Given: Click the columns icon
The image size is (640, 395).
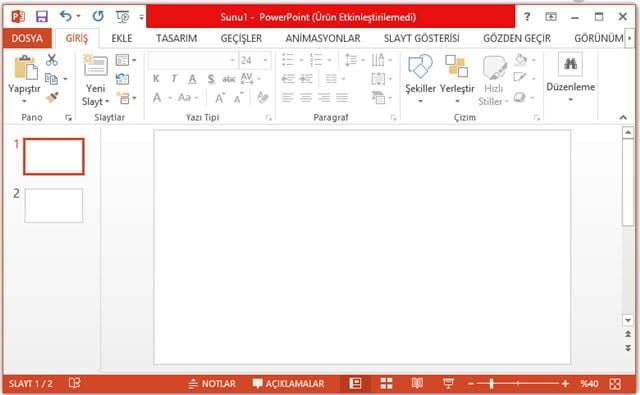Looking at the screenshot, I should [x=331, y=79].
